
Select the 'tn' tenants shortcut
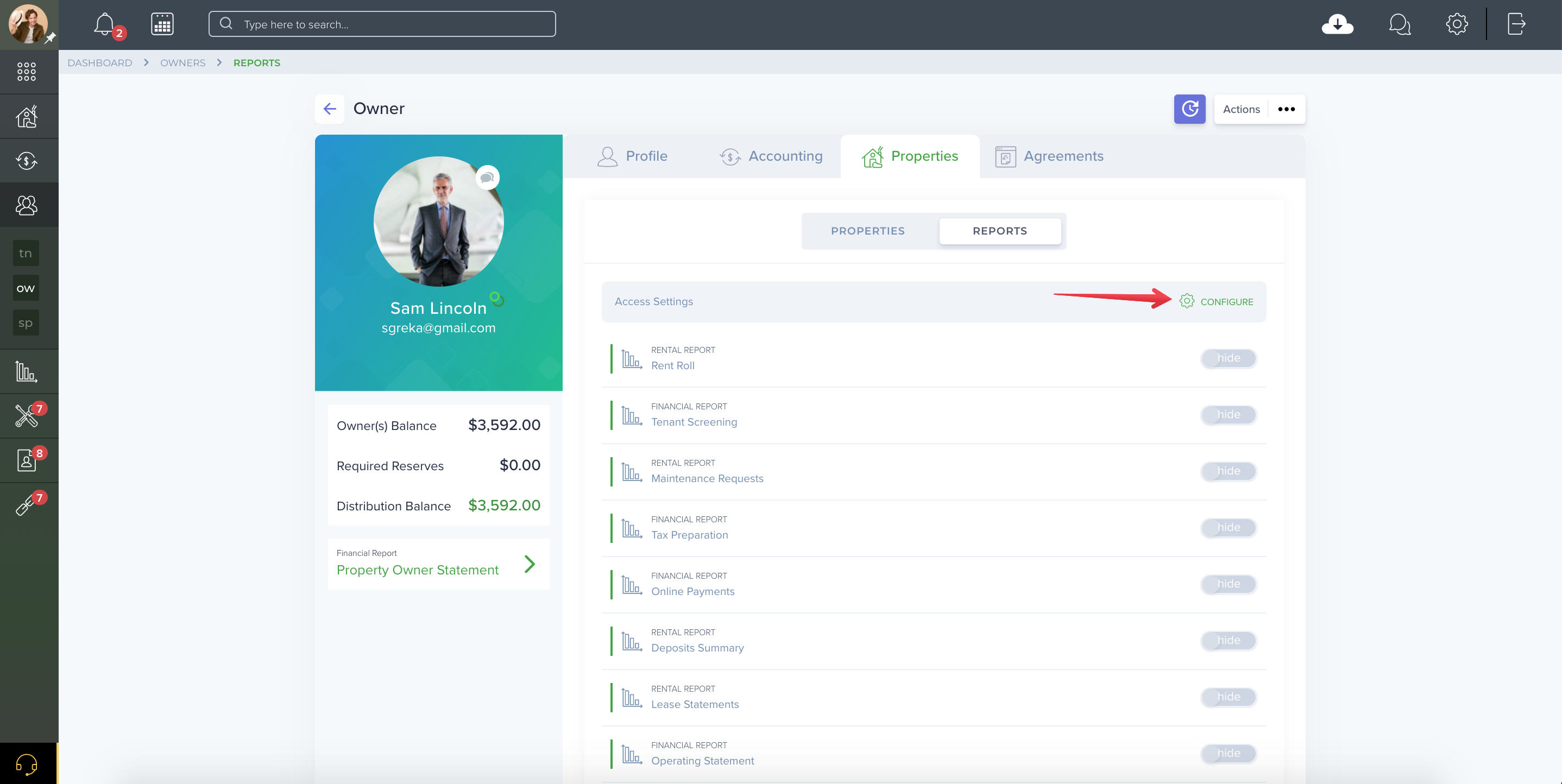click(26, 253)
